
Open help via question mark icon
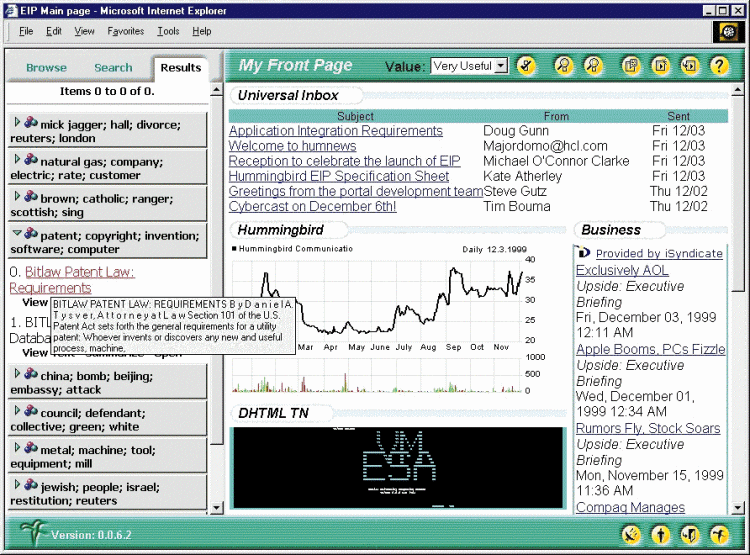[719, 66]
